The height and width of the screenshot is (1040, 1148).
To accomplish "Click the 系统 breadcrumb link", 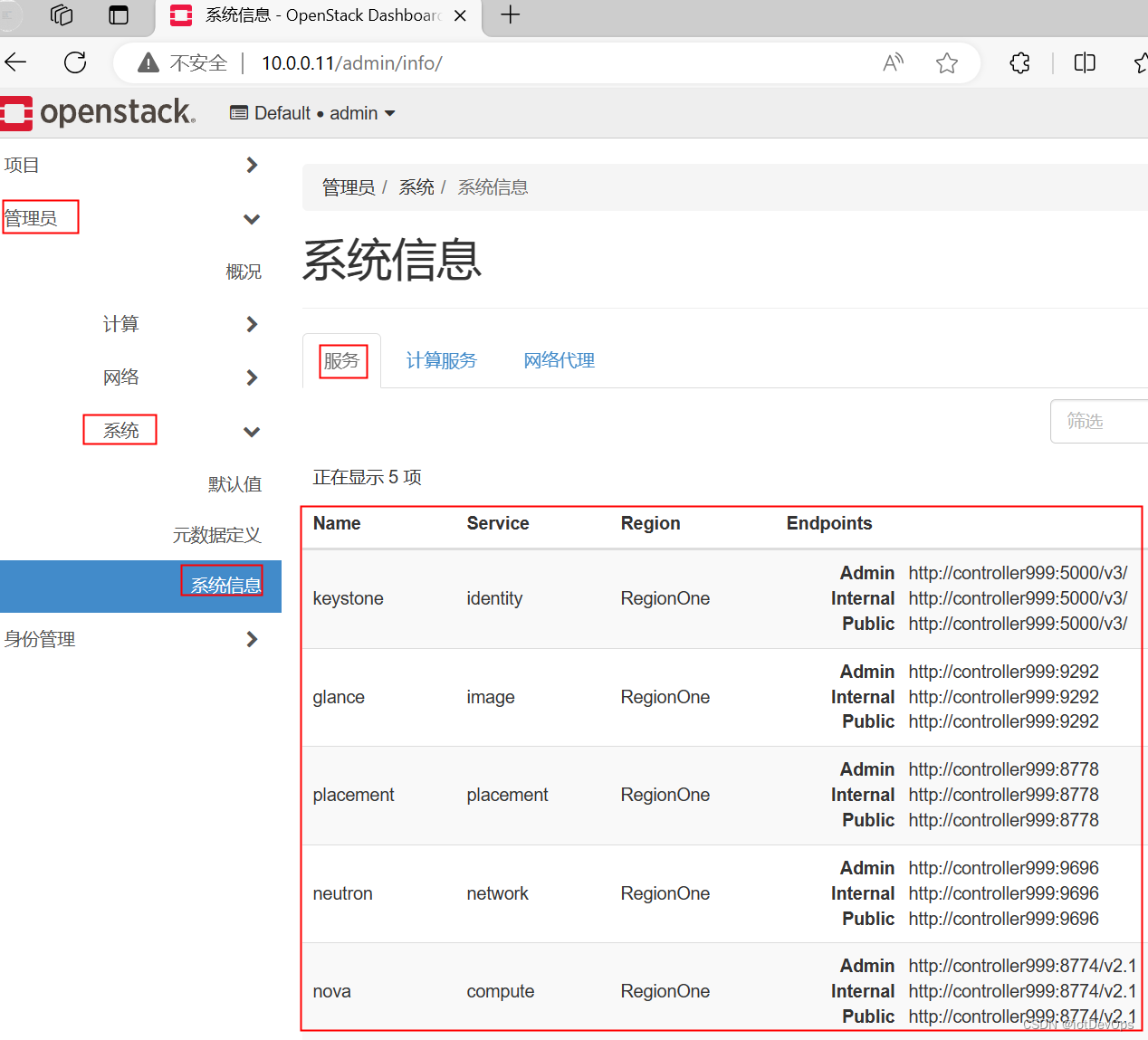I will [416, 187].
